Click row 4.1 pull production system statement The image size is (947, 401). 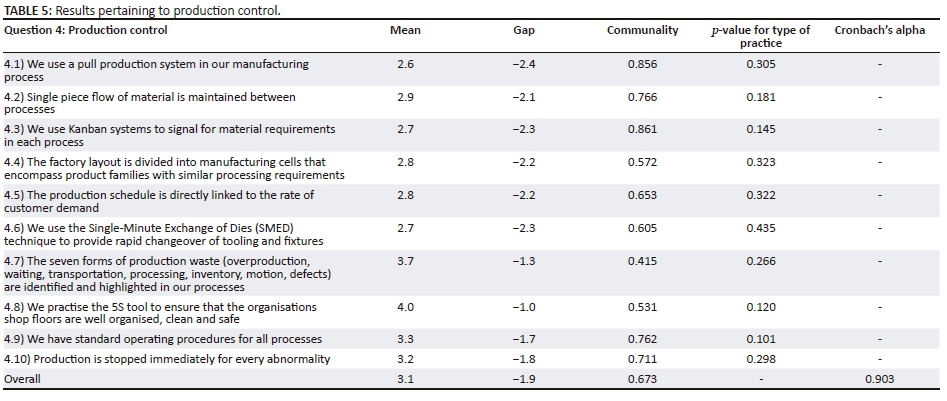point(155,69)
